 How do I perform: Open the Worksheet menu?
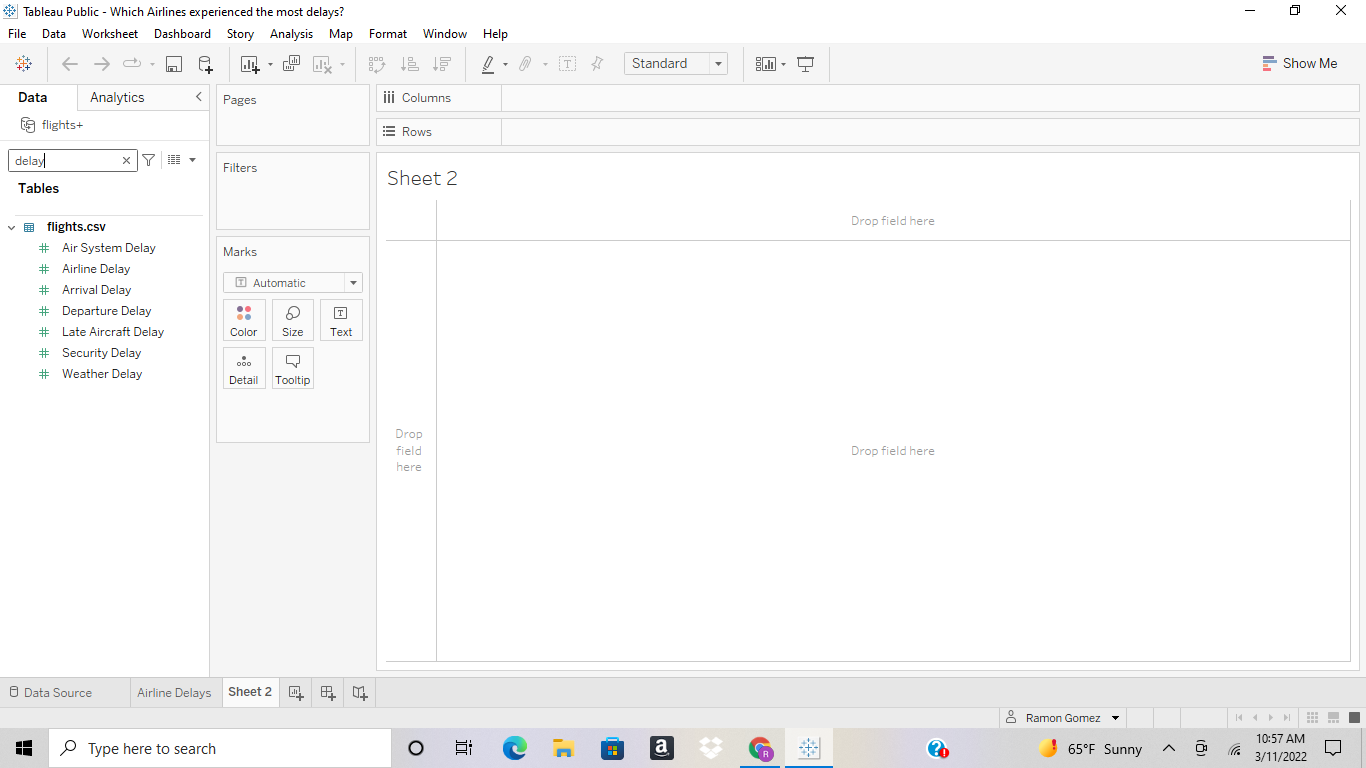(x=110, y=34)
